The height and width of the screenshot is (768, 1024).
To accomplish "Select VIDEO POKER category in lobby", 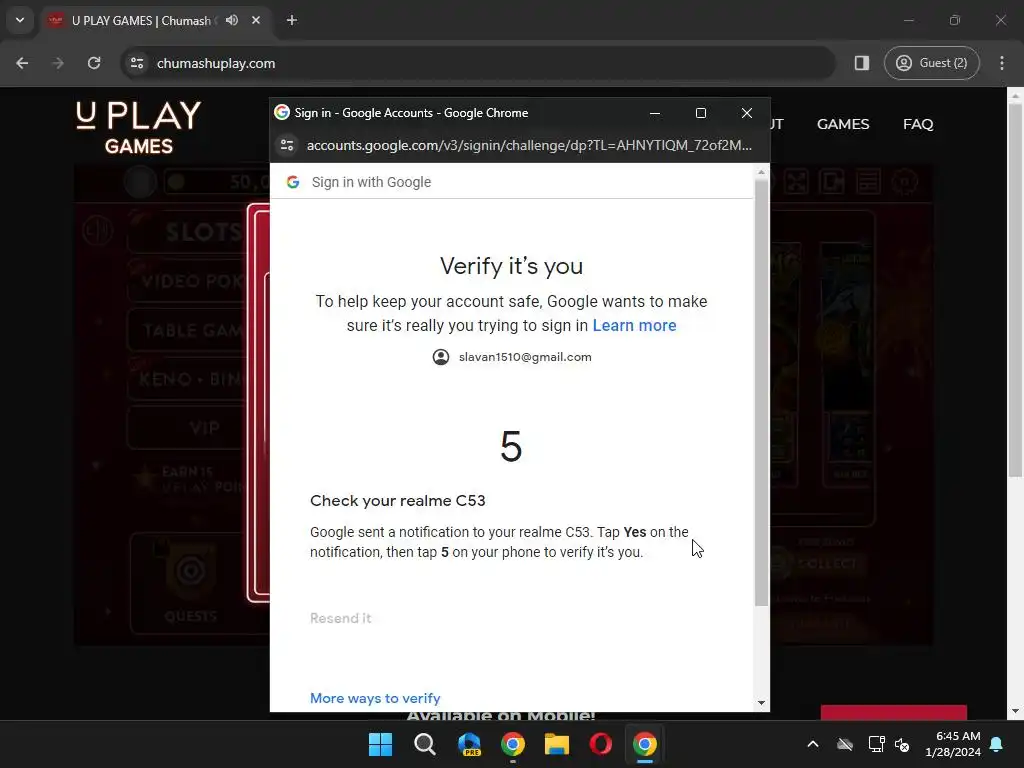I will [189, 281].
